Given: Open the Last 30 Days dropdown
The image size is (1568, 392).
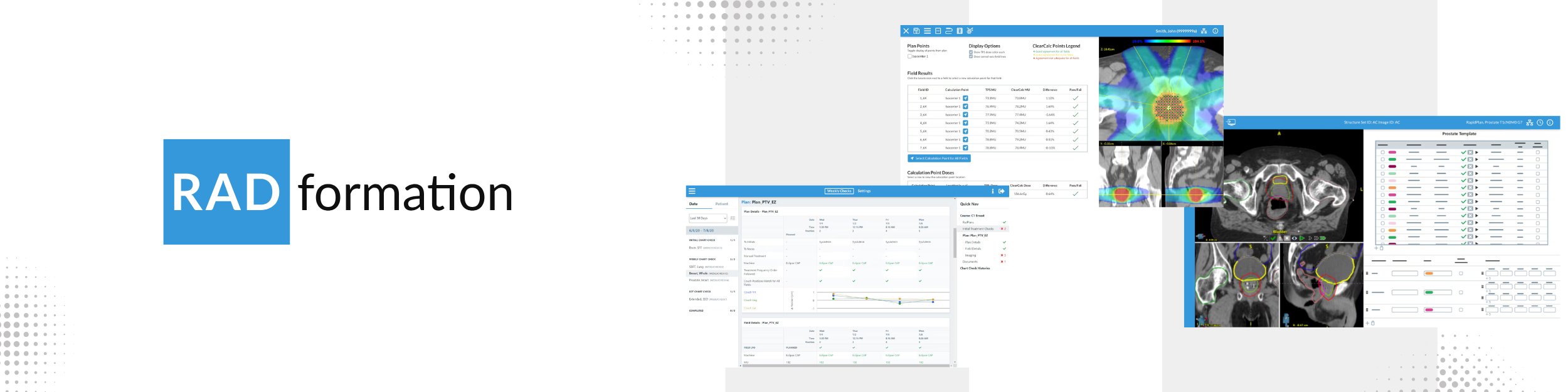Looking at the screenshot, I should click(707, 218).
